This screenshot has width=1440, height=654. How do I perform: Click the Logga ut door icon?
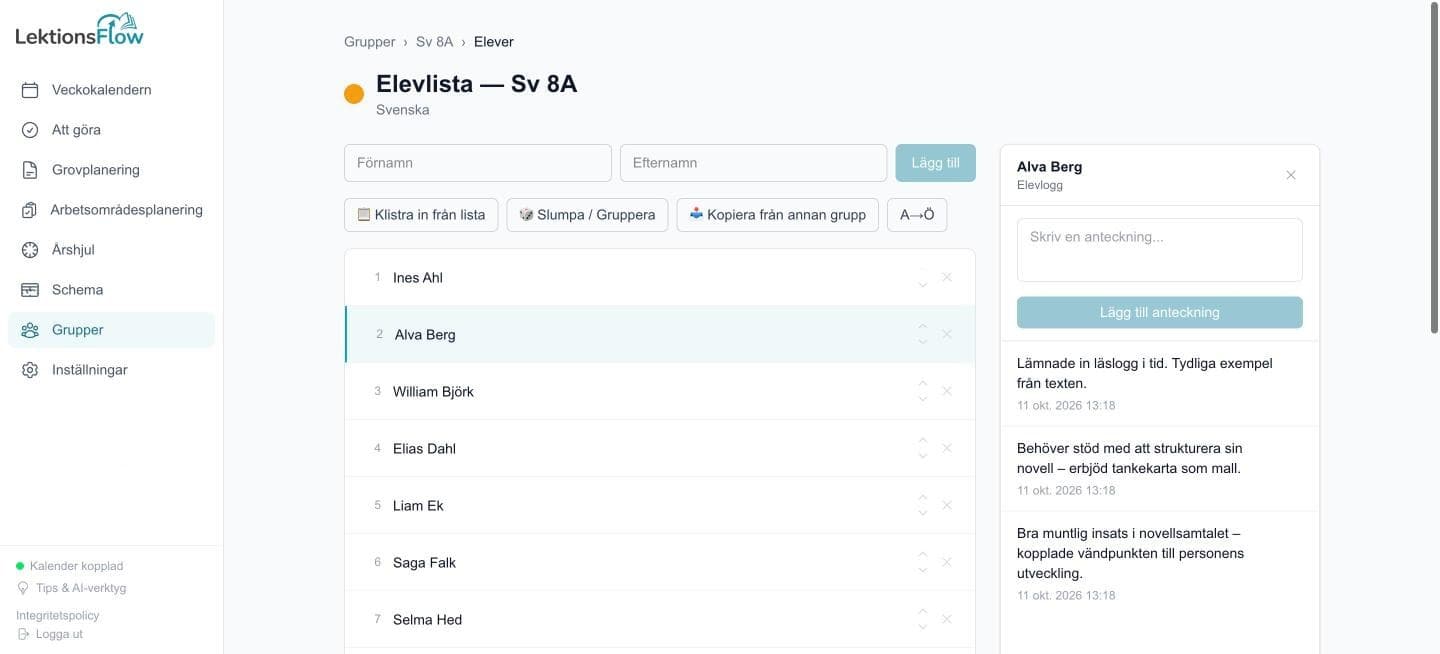tap(23, 634)
